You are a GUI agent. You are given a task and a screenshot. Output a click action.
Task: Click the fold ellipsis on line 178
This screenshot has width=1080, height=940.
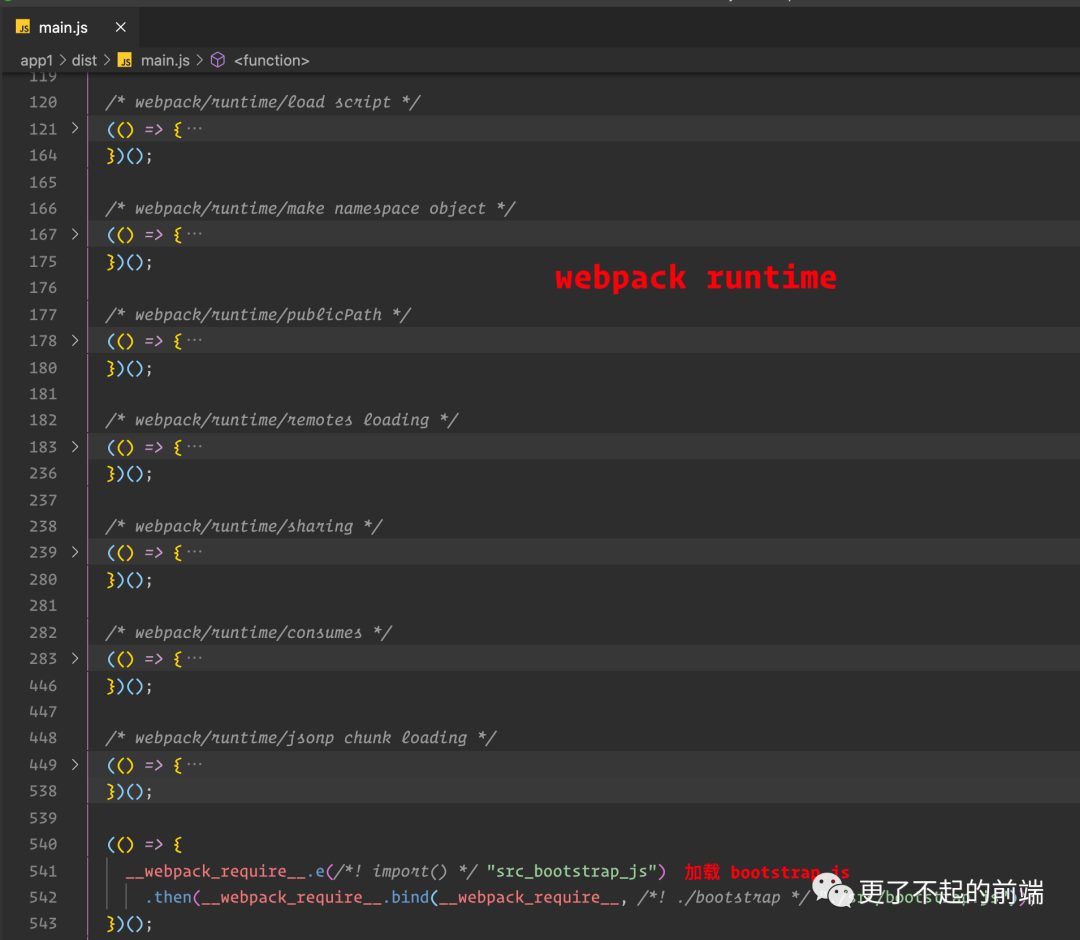pyautogui.click(x=195, y=341)
